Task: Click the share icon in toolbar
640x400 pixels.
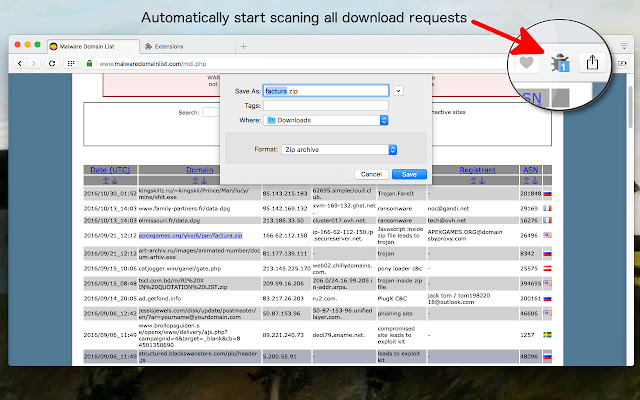Action: pos(593,60)
